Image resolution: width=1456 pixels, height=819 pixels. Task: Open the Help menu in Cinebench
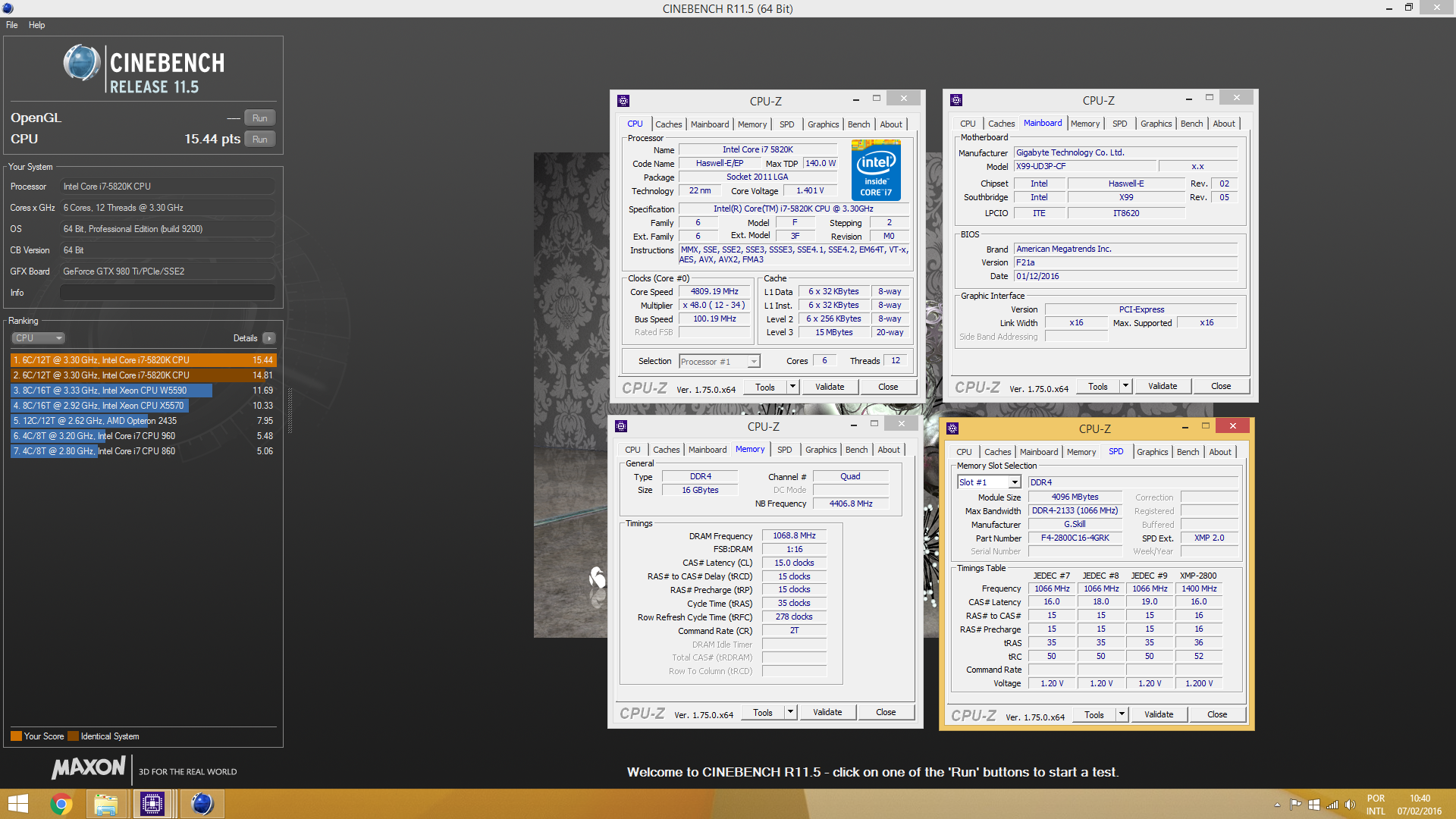coord(36,25)
